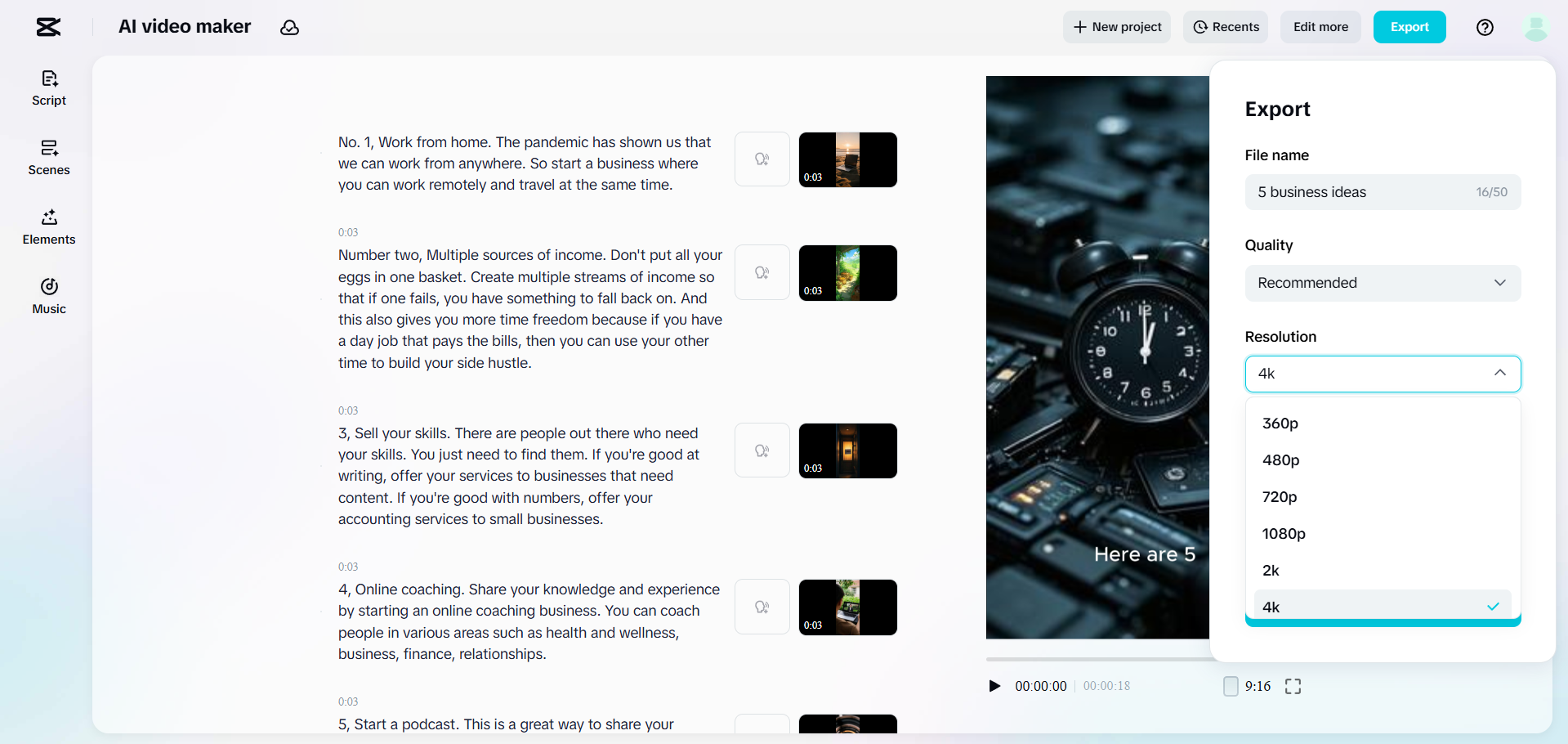Viewport: 1568px width, 744px height.
Task: Click the Edit more button
Action: click(1320, 27)
